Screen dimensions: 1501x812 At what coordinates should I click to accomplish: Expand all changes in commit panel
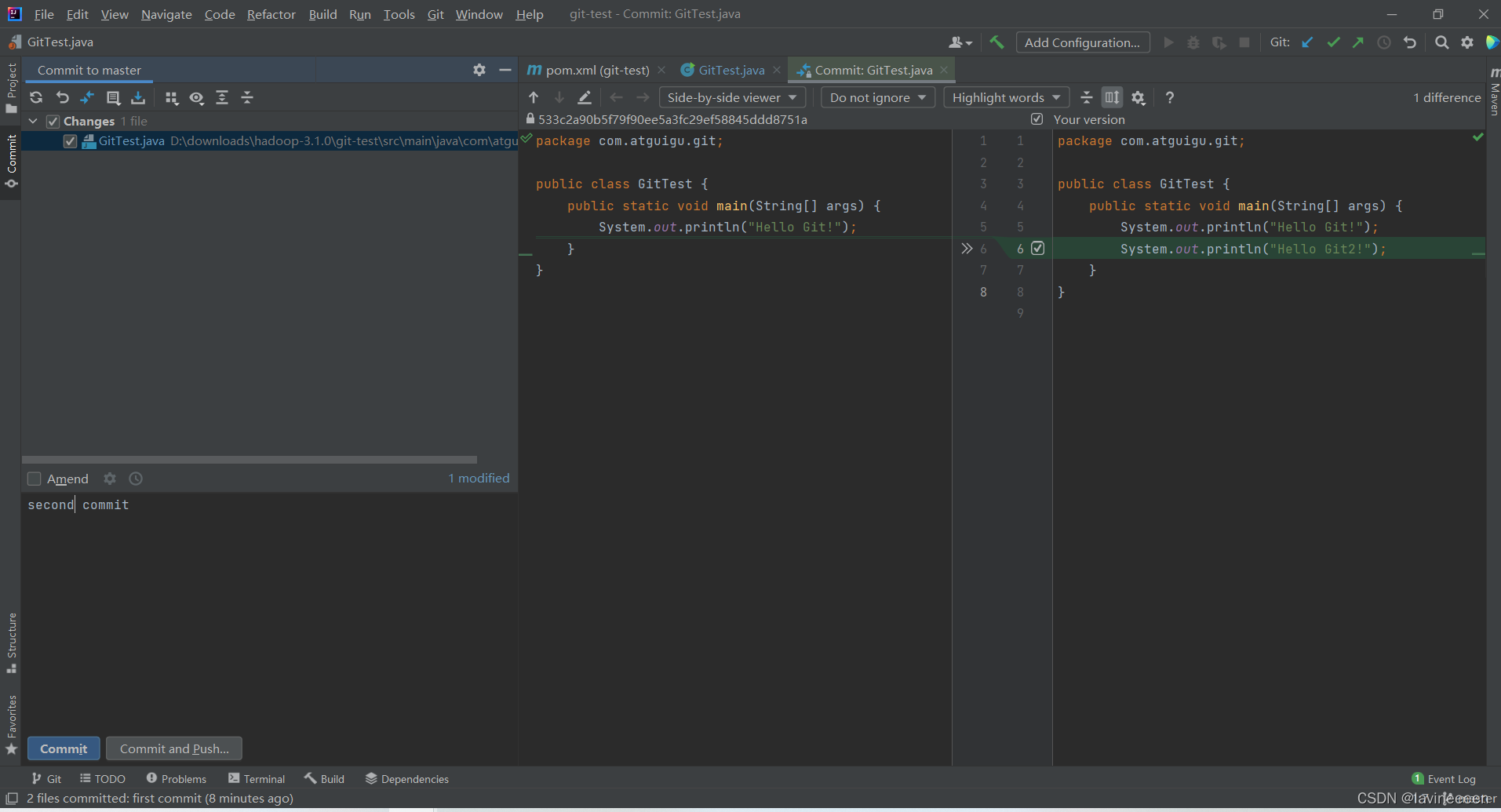coord(222,97)
